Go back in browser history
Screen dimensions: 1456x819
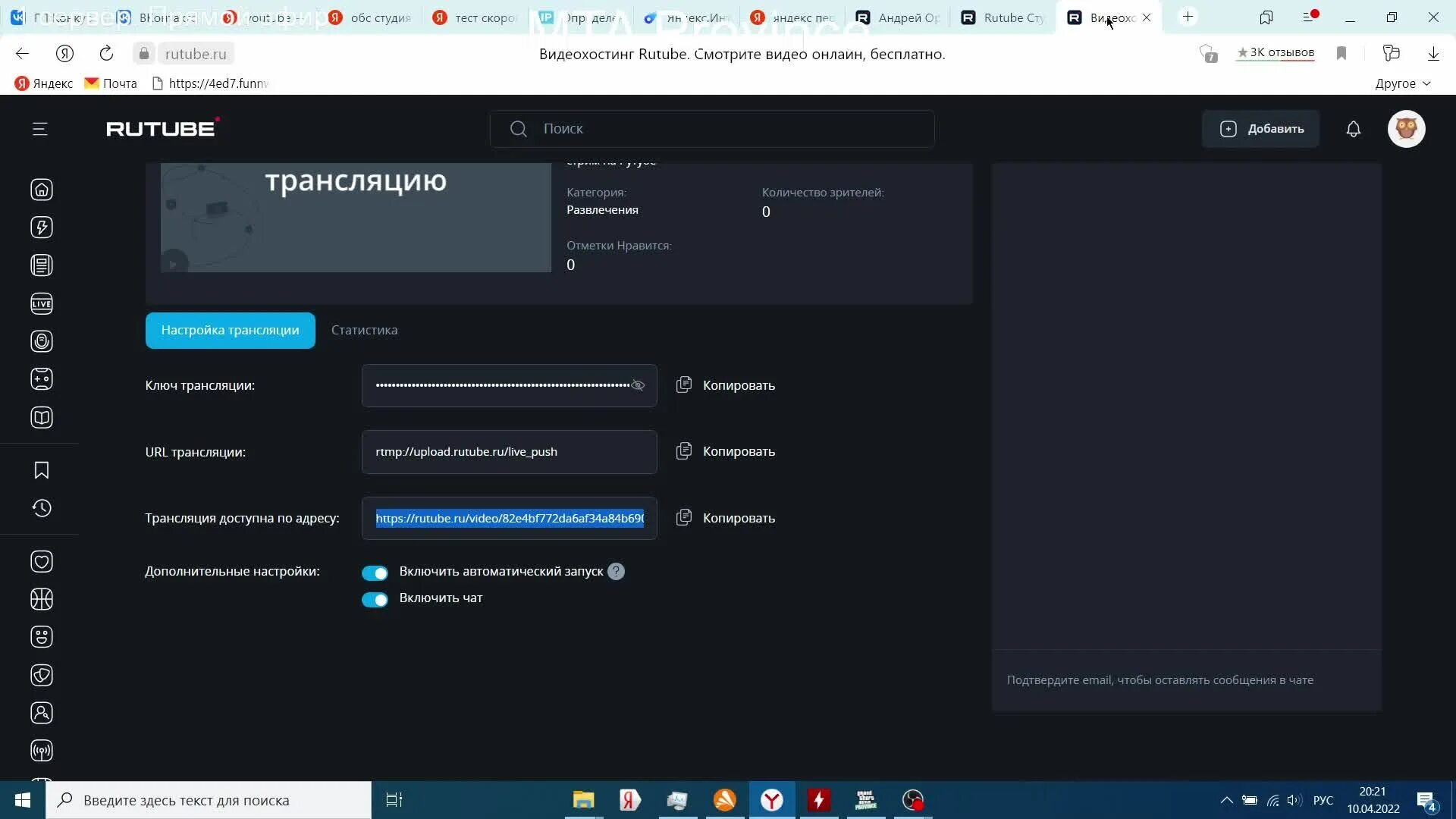pyautogui.click(x=23, y=53)
